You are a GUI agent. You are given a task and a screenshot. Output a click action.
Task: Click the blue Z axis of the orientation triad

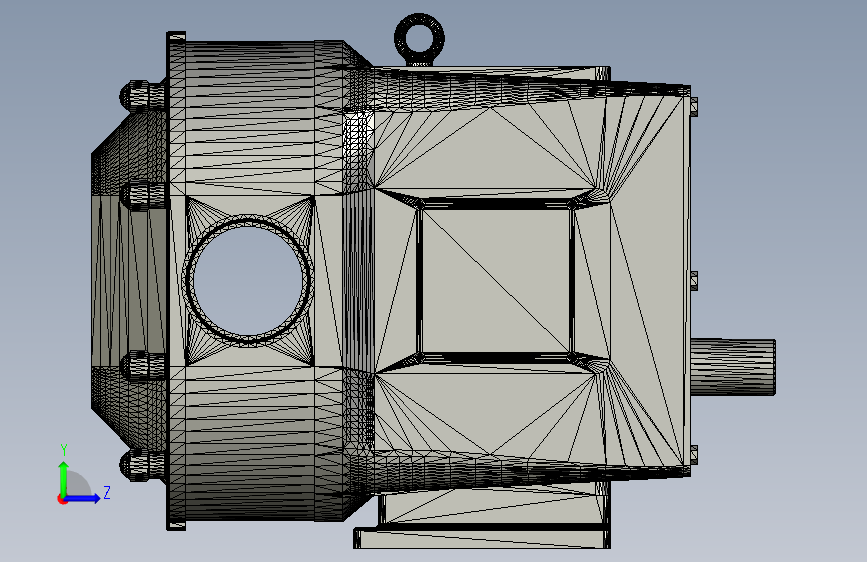pyautogui.click(x=82, y=498)
